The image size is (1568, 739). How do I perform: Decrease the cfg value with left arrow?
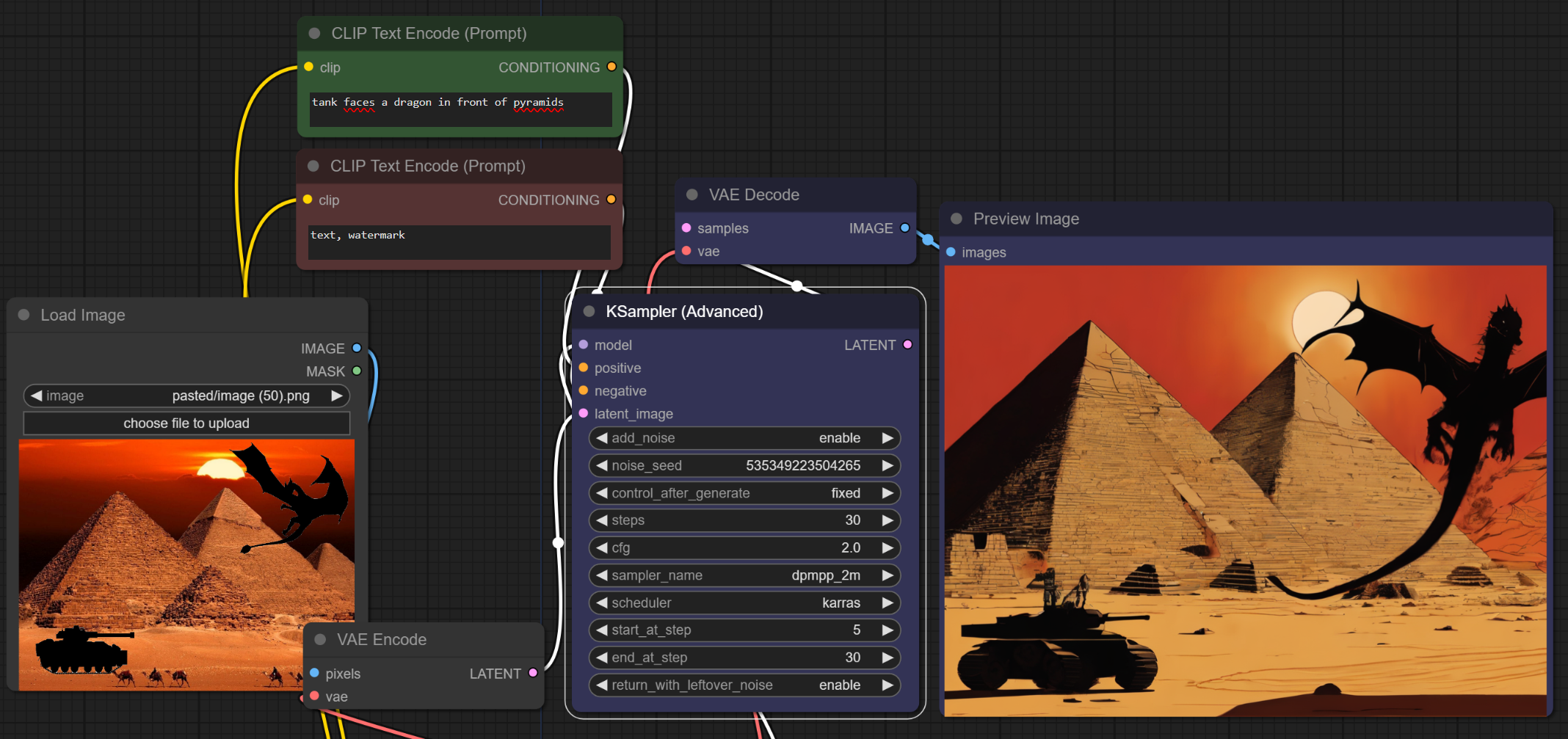[x=602, y=547]
